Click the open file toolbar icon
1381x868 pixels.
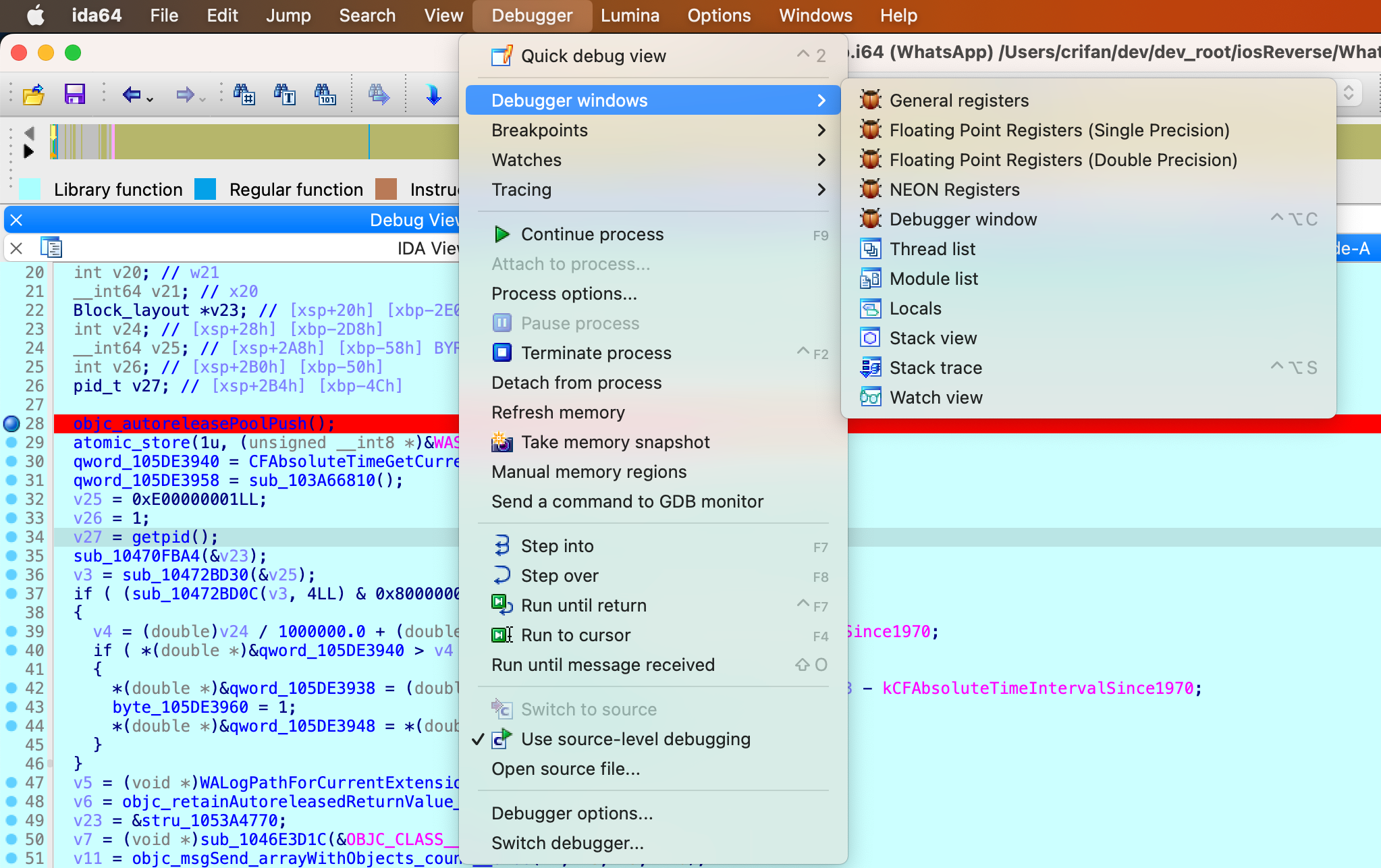coord(33,94)
